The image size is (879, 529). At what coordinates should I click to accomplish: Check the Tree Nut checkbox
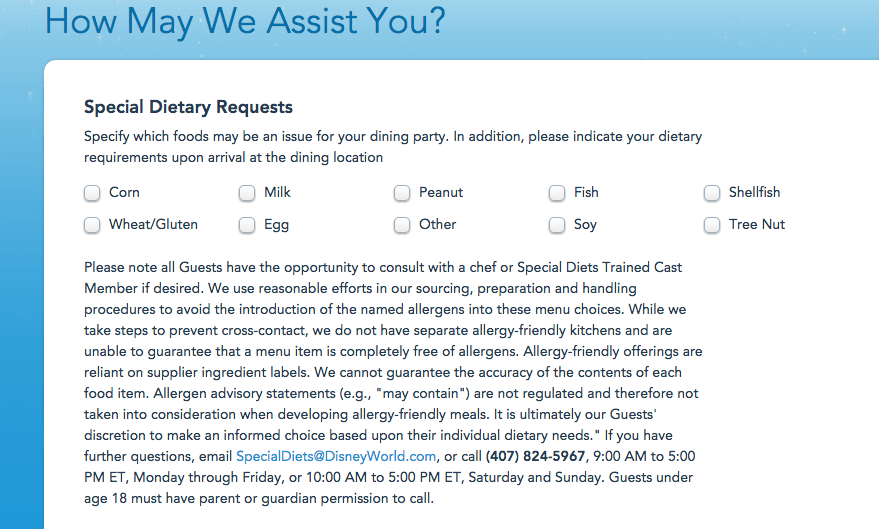[712, 225]
